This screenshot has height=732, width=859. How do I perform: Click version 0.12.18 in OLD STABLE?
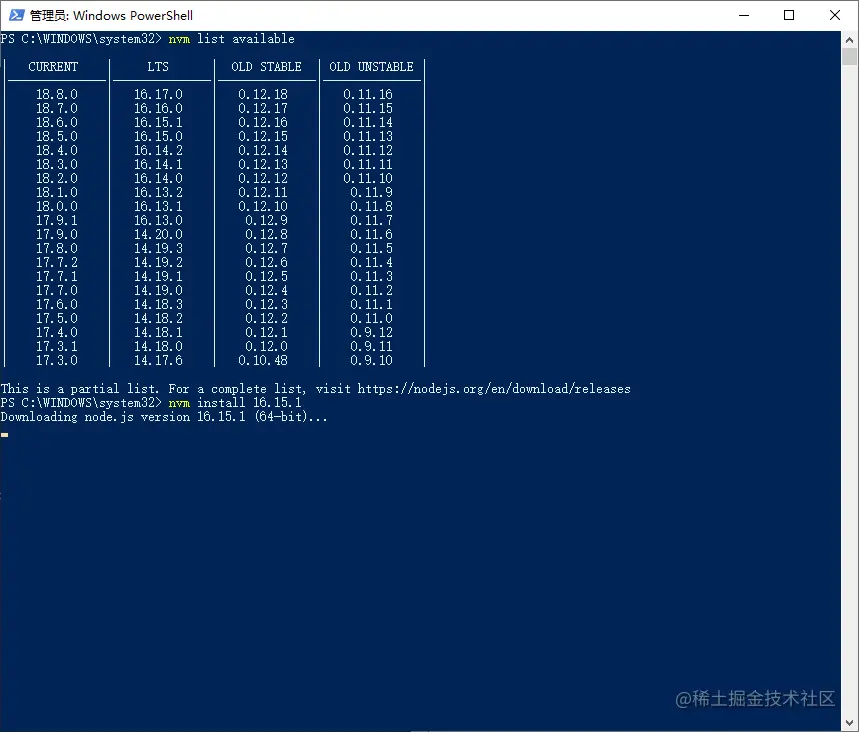point(263,94)
